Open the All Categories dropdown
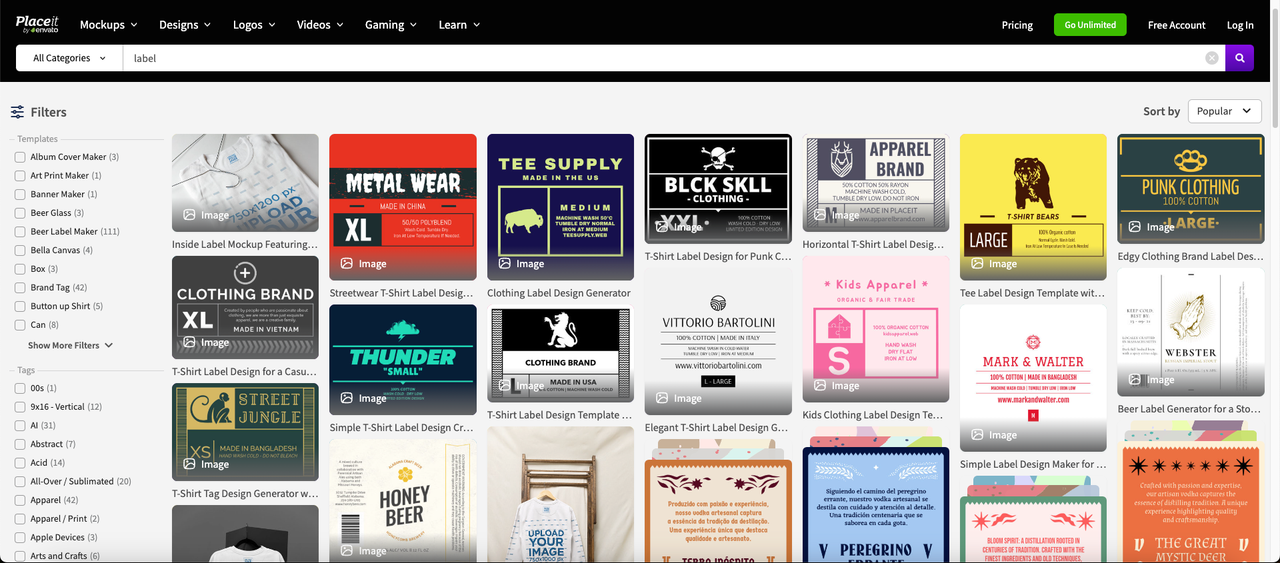The image size is (1280, 563). click(69, 58)
